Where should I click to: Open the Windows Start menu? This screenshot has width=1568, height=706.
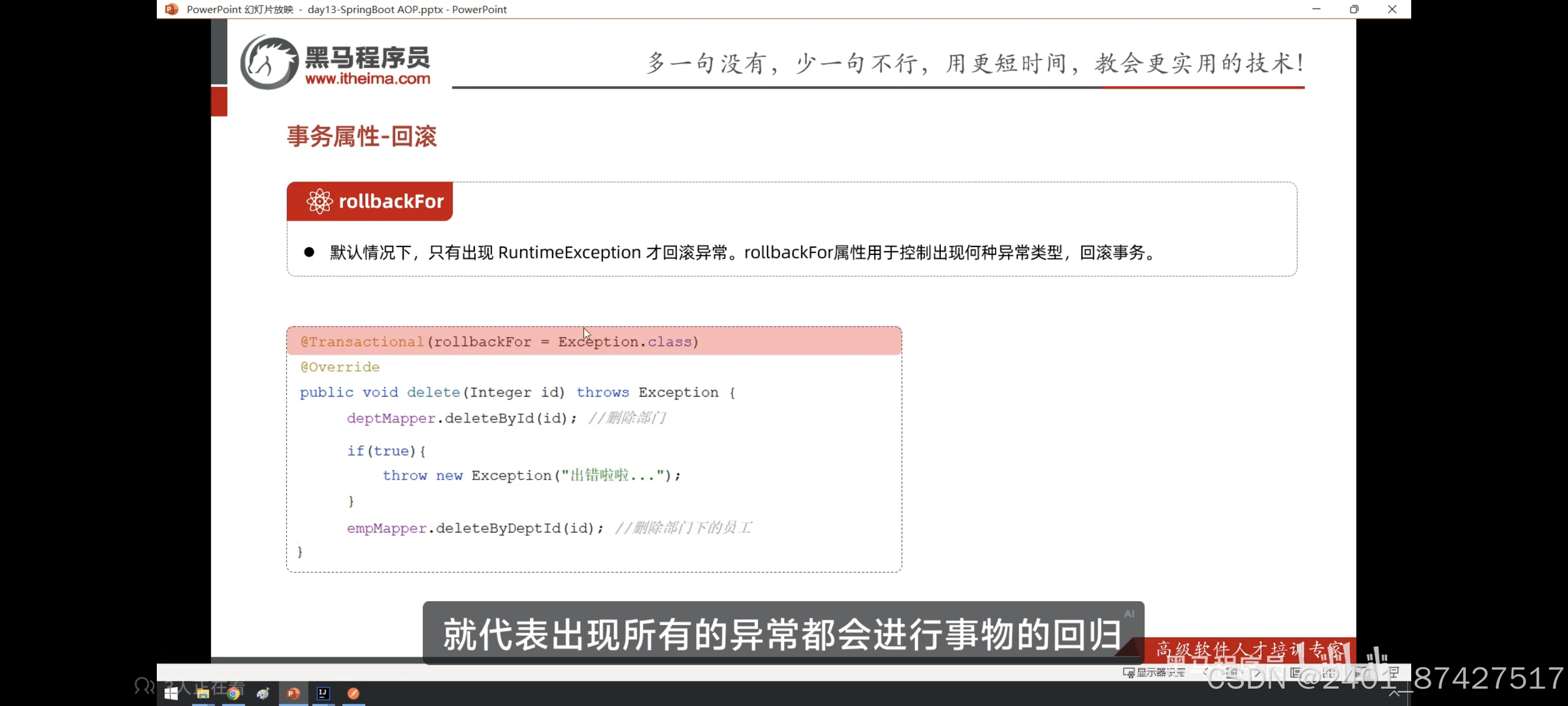[171, 693]
